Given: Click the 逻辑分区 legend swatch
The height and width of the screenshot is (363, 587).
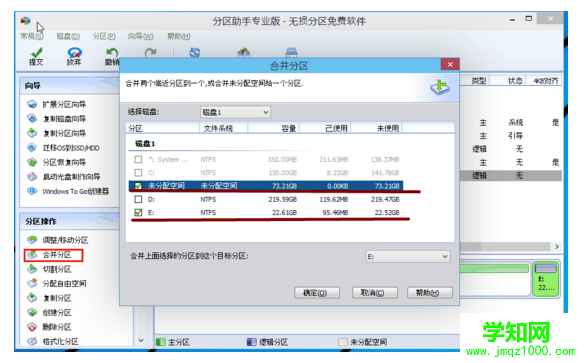Looking at the screenshot, I should coord(252,342).
